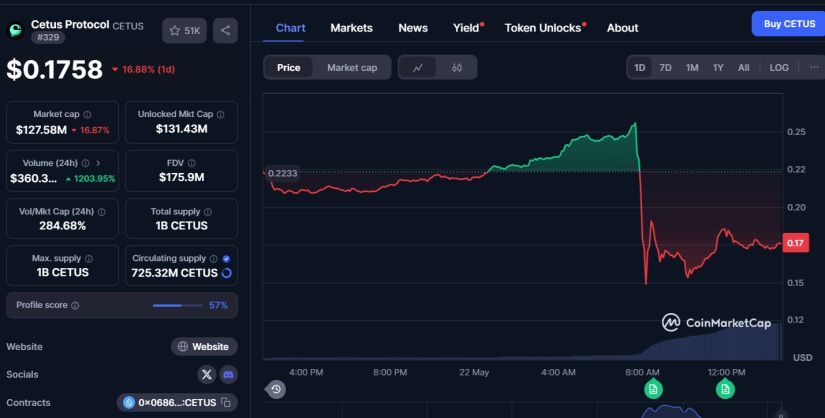
Task: Click the #329 rank badge
Action: pyautogui.click(x=48, y=37)
